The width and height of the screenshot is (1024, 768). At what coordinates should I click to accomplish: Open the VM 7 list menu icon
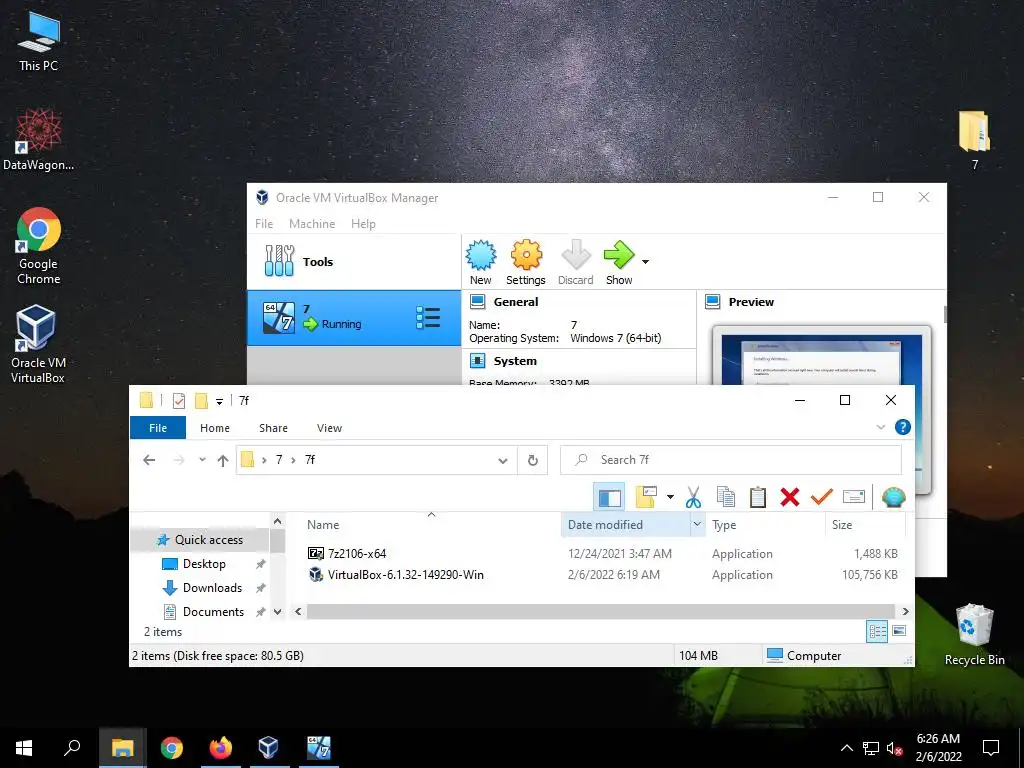(428, 318)
